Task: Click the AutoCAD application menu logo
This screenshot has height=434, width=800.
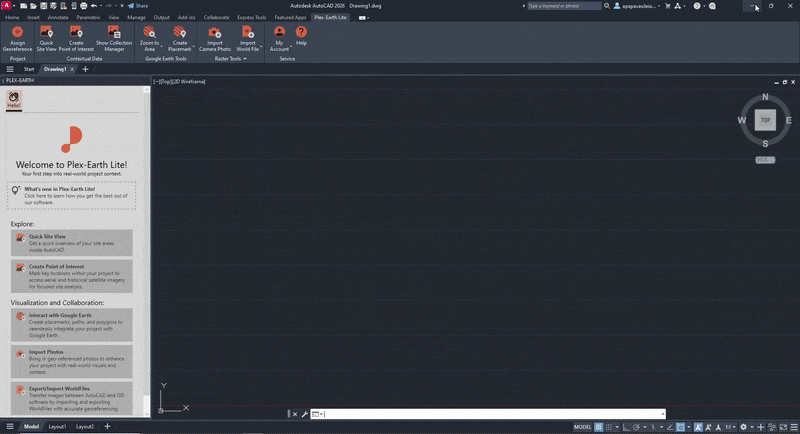Action: coord(6,6)
